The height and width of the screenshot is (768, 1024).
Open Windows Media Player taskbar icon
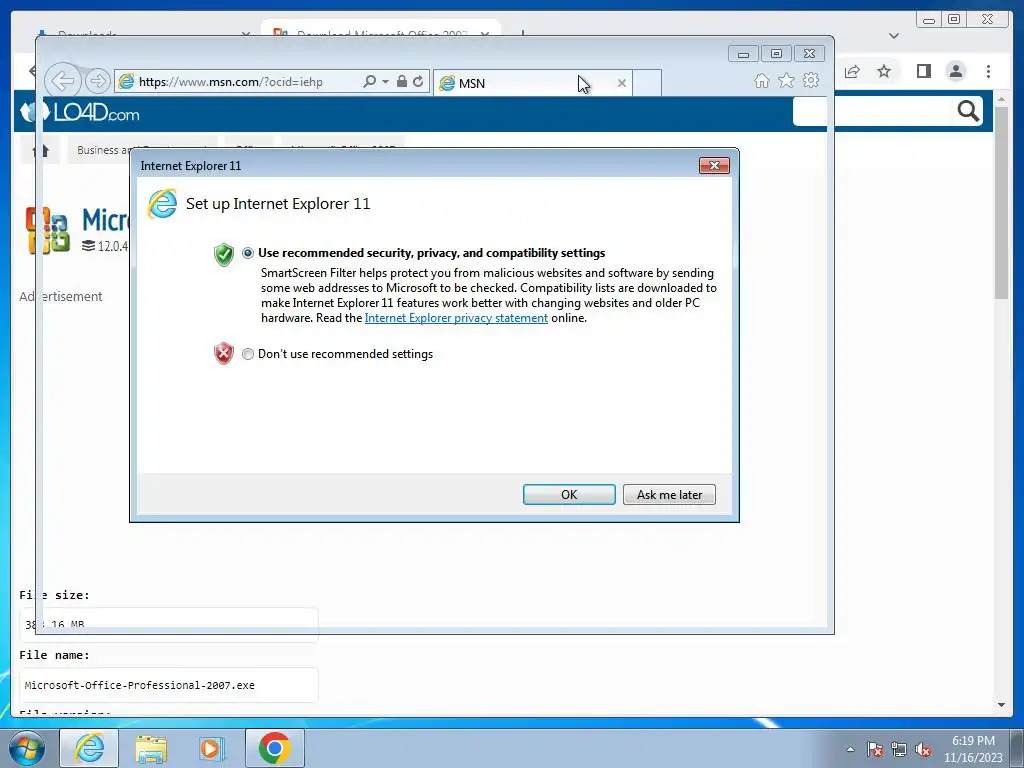(212, 748)
